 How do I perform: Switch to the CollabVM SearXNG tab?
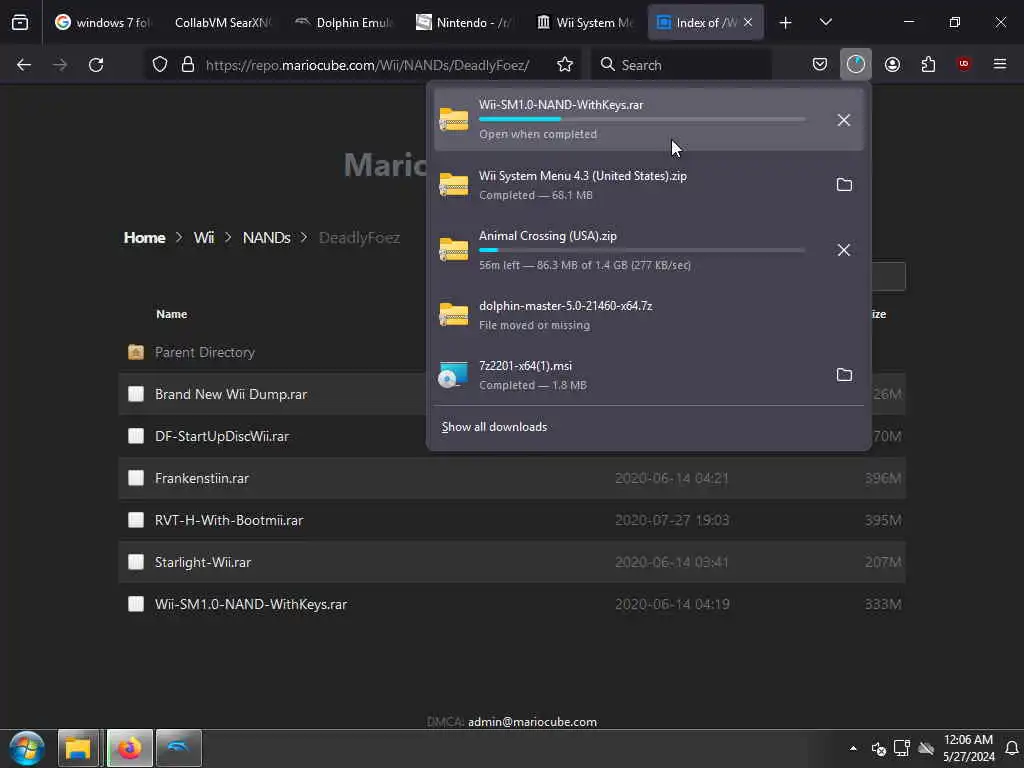pyautogui.click(x=222, y=22)
